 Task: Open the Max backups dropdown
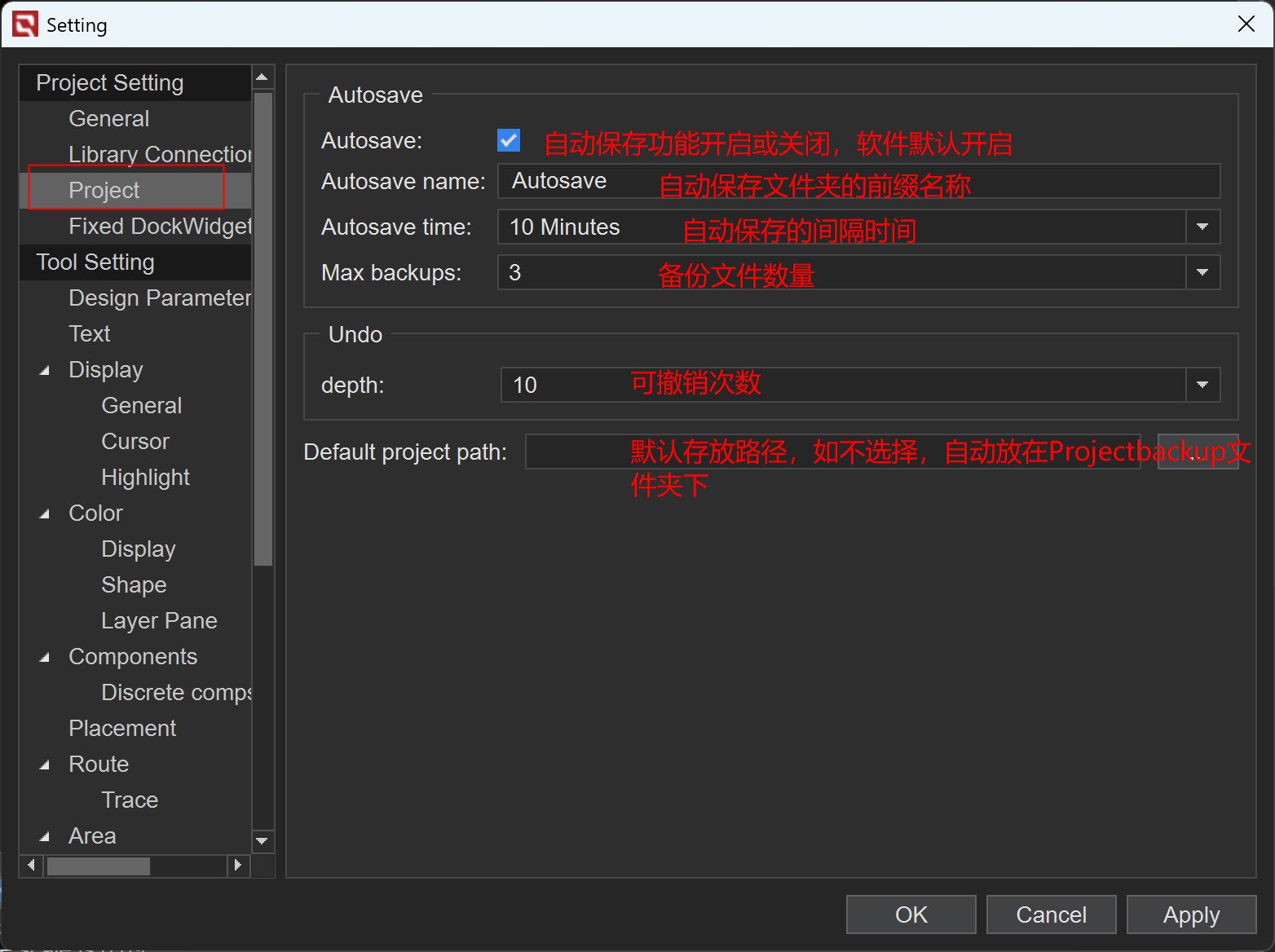click(x=1202, y=272)
